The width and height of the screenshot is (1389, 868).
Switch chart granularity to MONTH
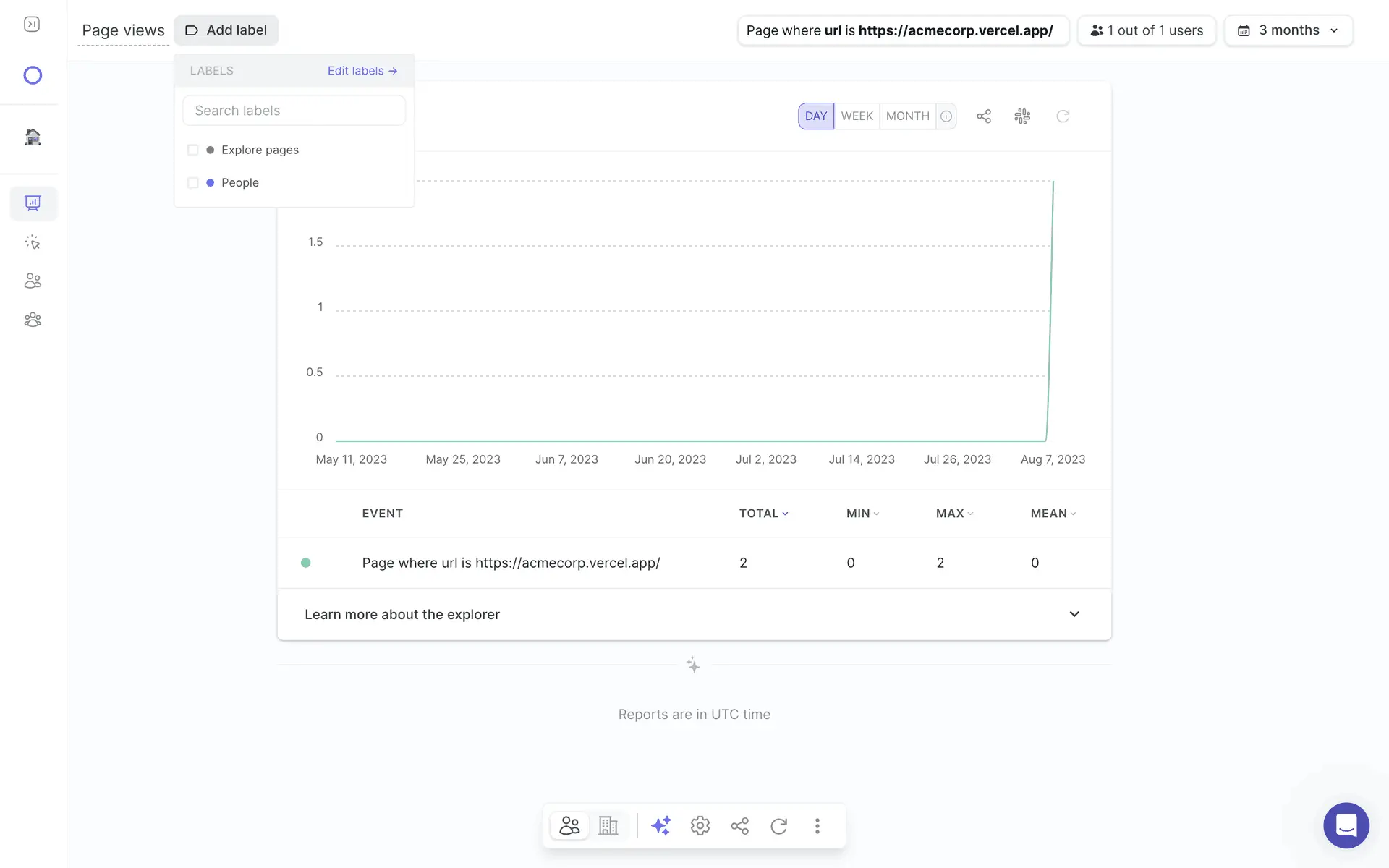coord(907,116)
